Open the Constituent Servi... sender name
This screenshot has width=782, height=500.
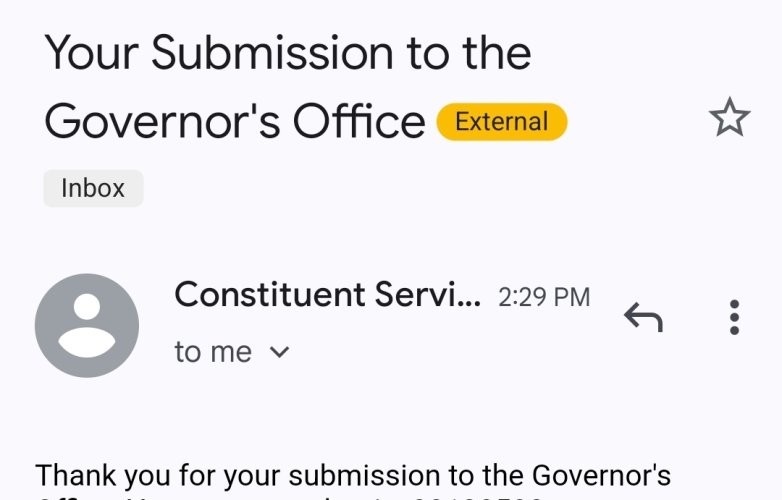(x=328, y=295)
